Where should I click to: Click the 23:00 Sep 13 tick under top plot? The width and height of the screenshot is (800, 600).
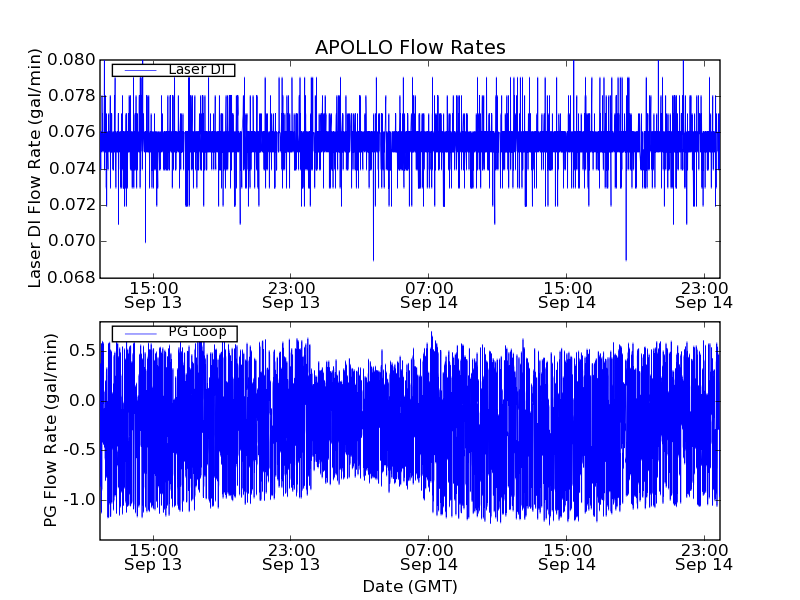tap(291, 294)
